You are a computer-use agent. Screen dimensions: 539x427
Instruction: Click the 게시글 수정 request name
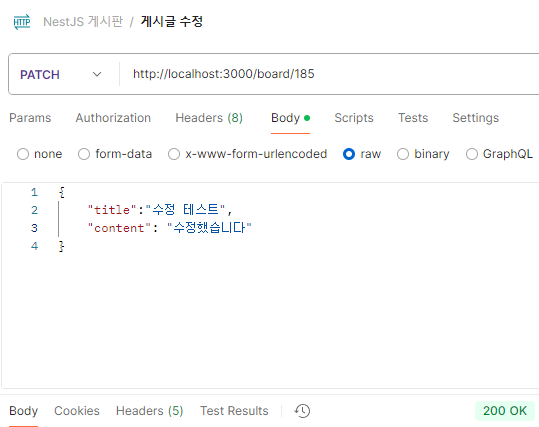point(172,22)
